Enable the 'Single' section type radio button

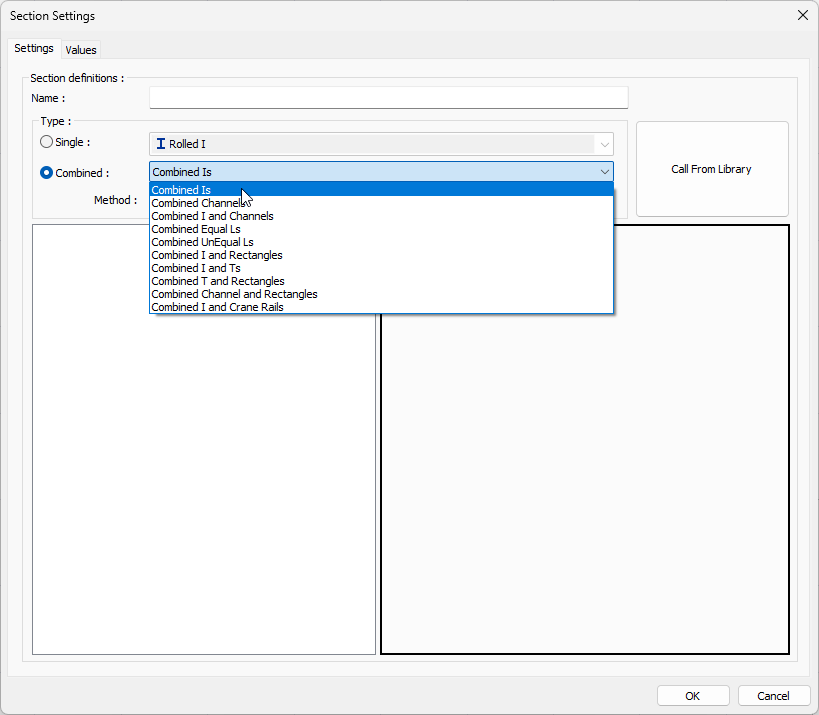click(x=46, y=141)
